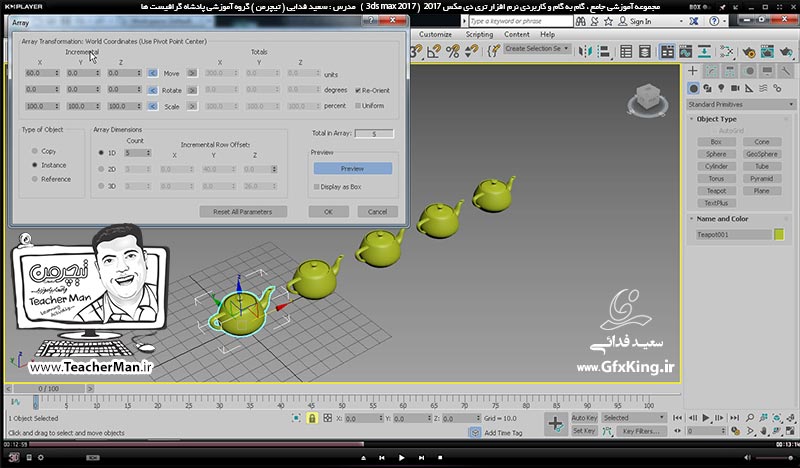Toggle the ribbon display icon
Screen dimensions: 800x468
[x=667, y=51]
